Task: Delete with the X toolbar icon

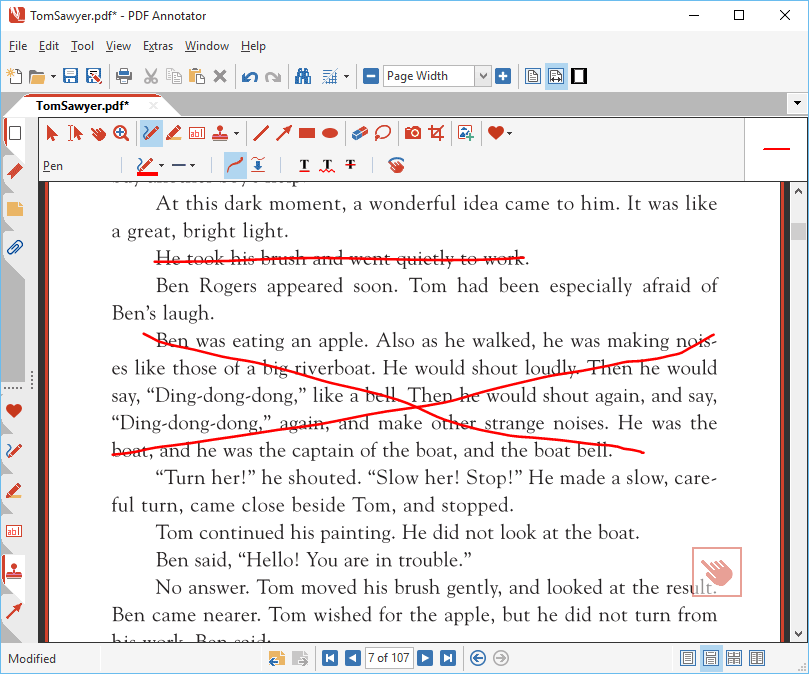Action: [220, 76]
